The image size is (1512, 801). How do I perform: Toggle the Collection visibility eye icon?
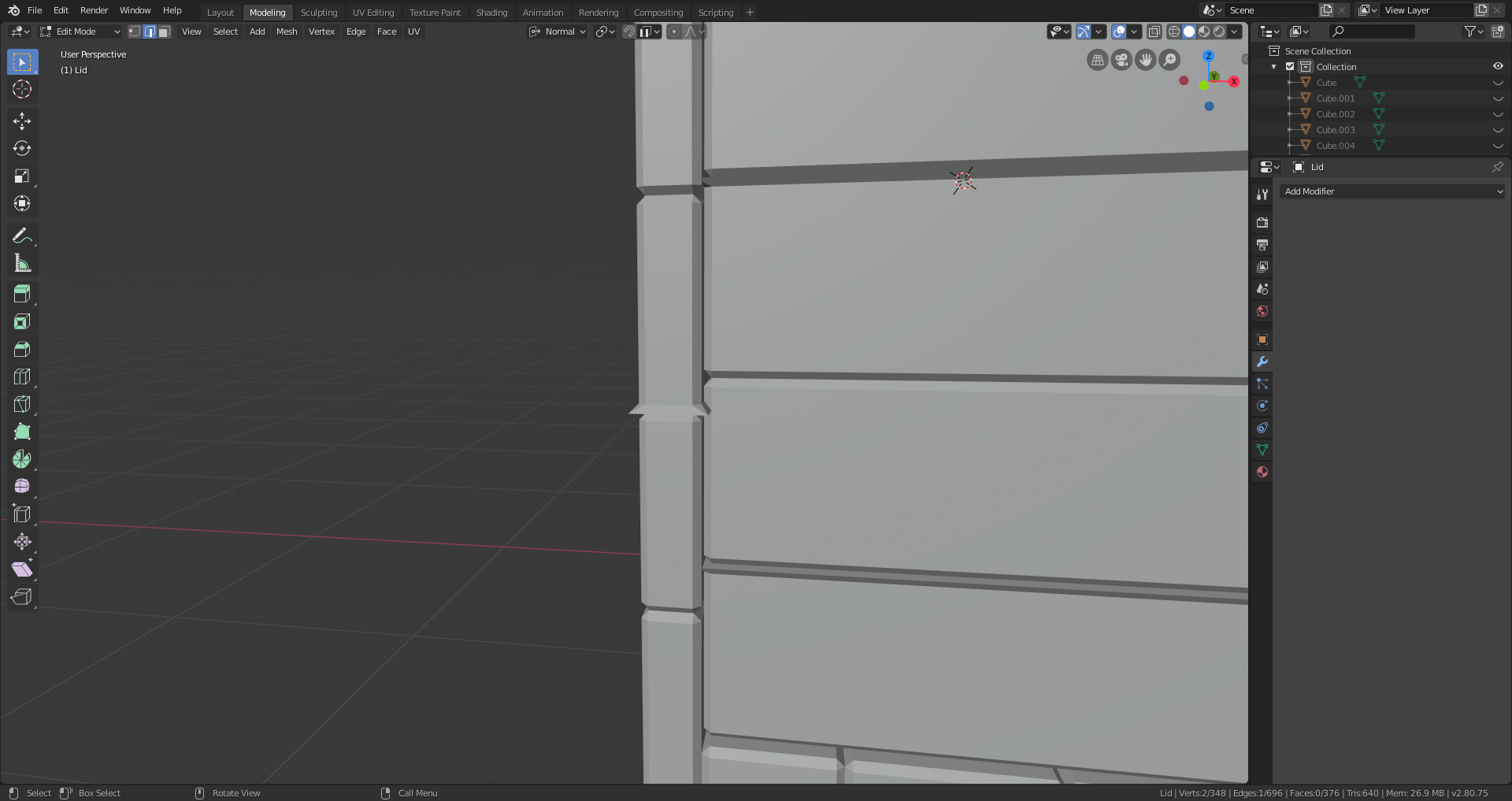(1497, 66)
